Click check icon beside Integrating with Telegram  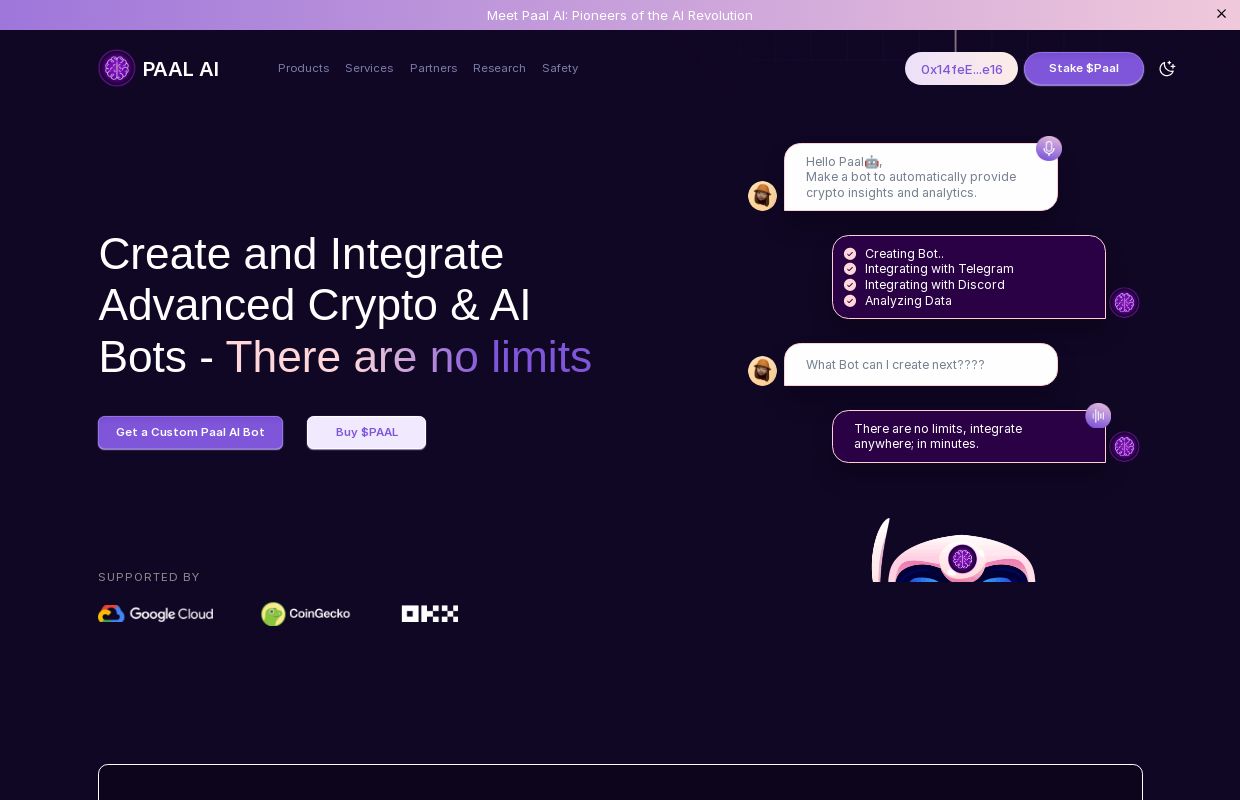850,269
